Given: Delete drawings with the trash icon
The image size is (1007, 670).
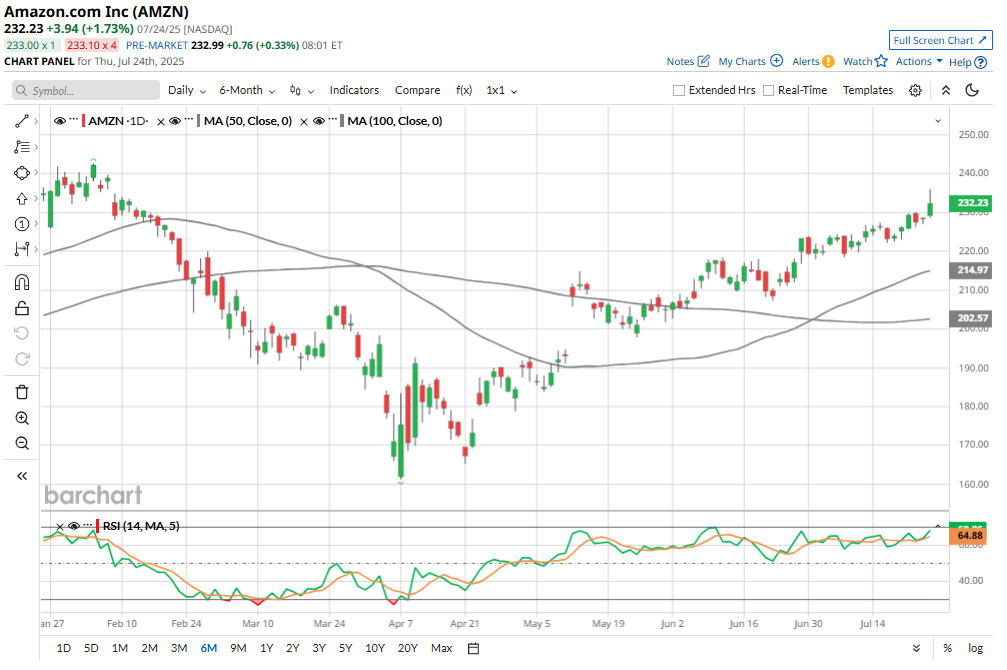Looking at the screenshot, I should (22, 392).
